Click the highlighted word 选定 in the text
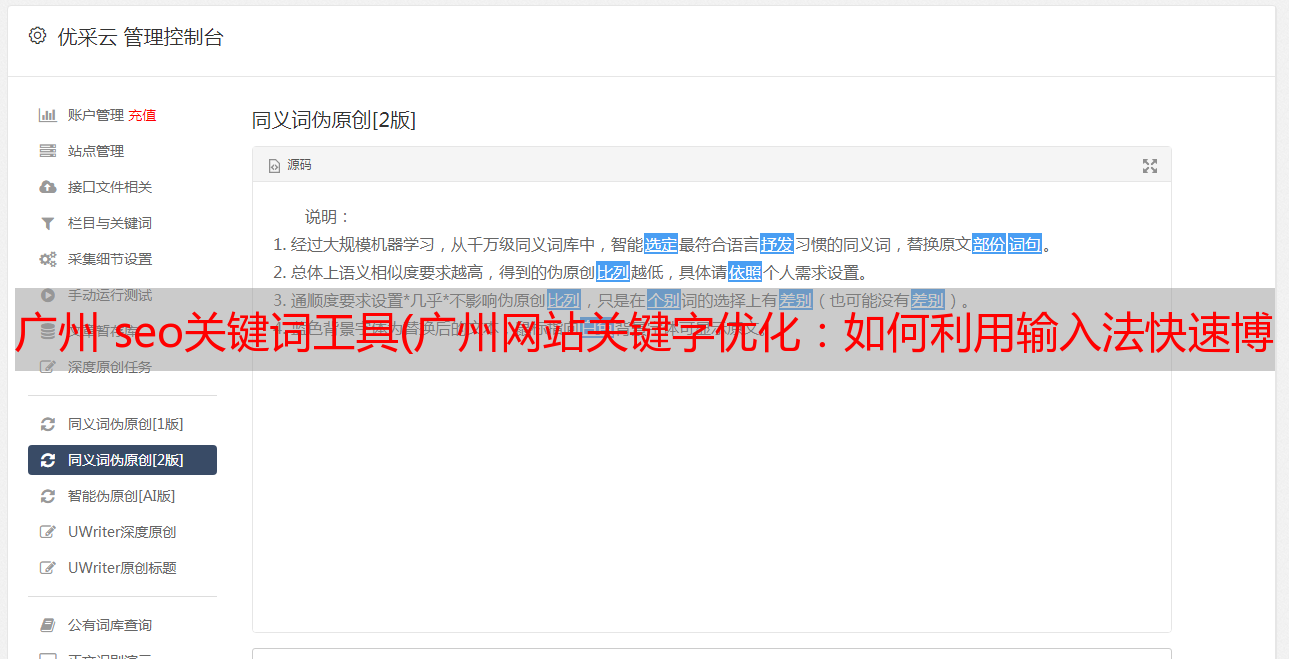 coord(661,244)
